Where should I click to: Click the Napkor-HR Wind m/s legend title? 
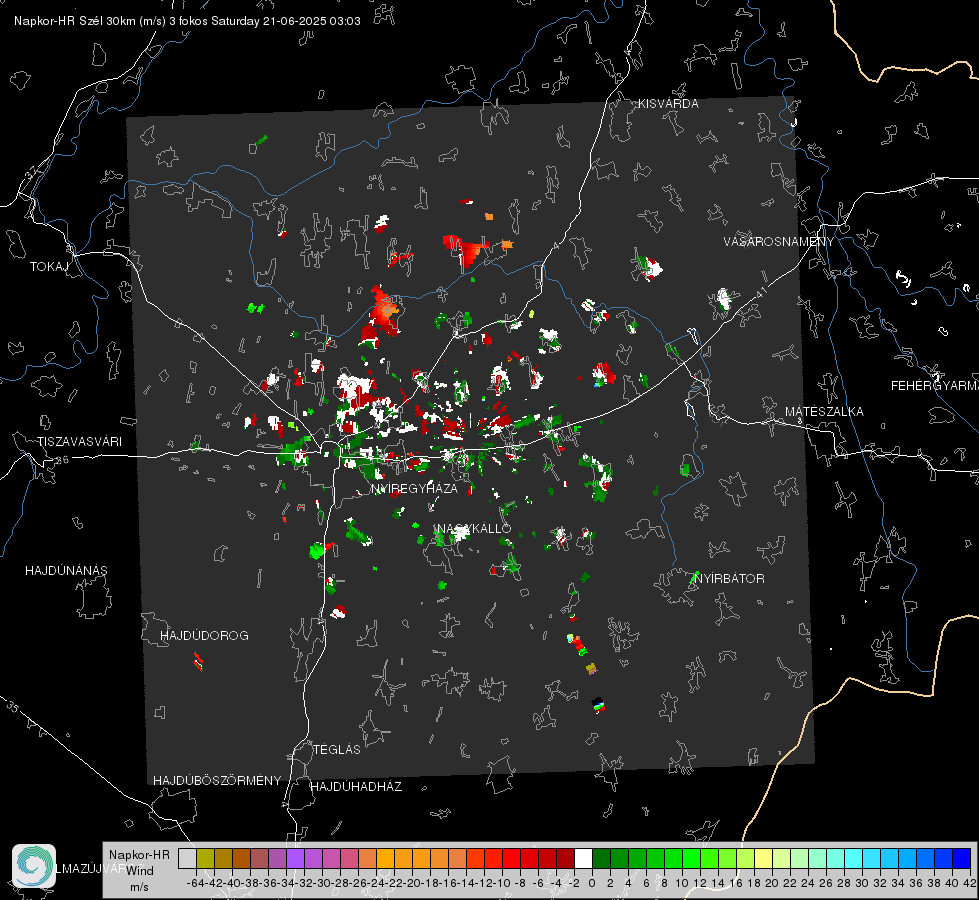[x=139, y=871]
